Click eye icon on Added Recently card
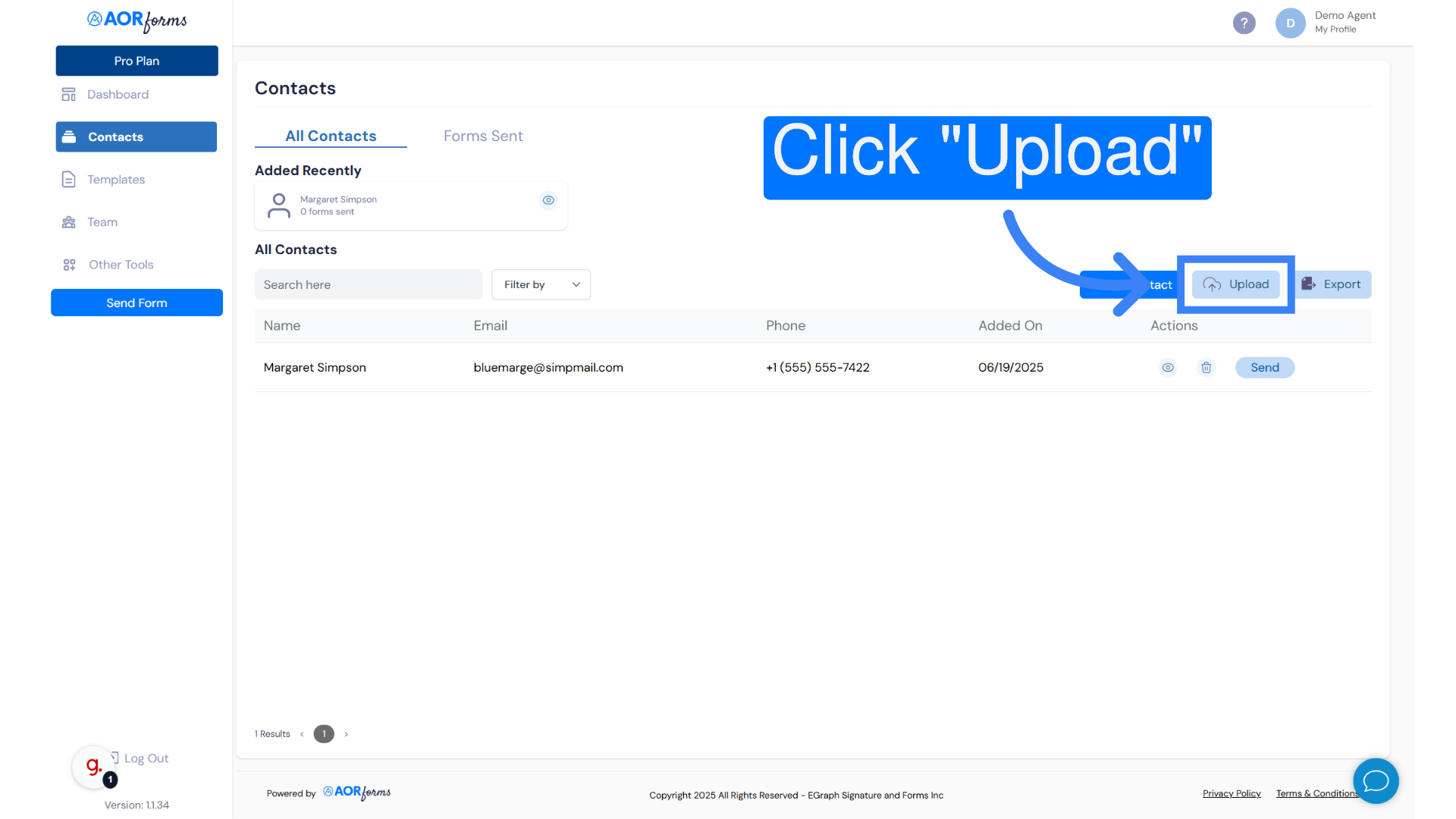 click(548, 200)
